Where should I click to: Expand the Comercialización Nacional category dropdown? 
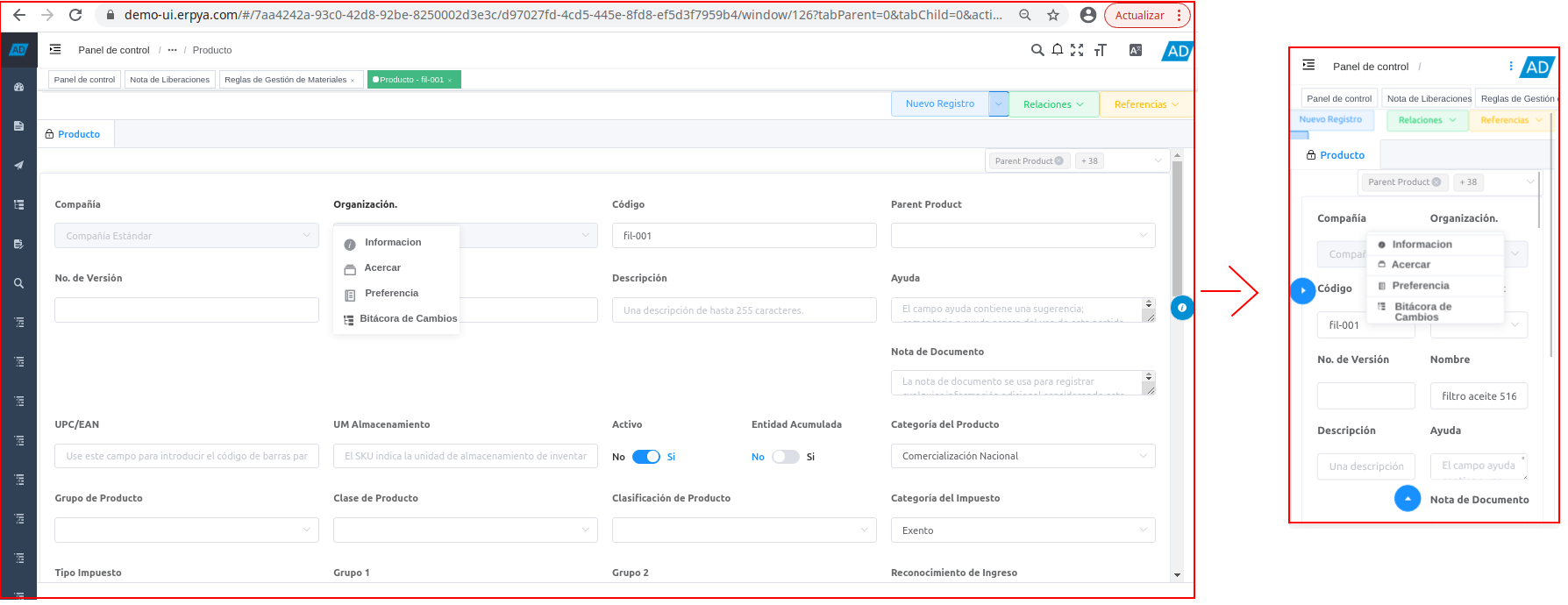pos(1023,456)
